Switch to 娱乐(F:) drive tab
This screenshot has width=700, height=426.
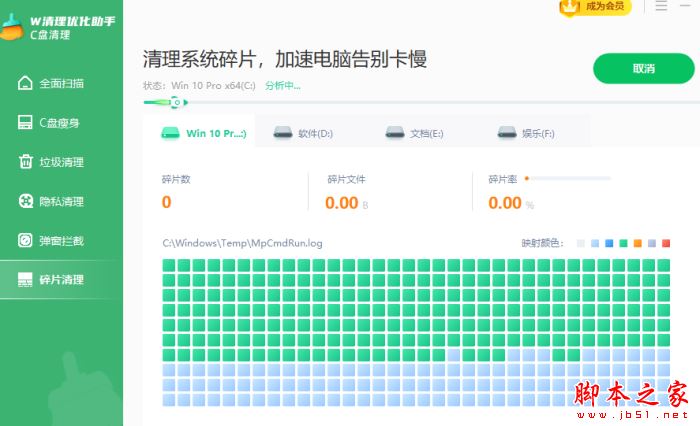[x=534, y=131]
